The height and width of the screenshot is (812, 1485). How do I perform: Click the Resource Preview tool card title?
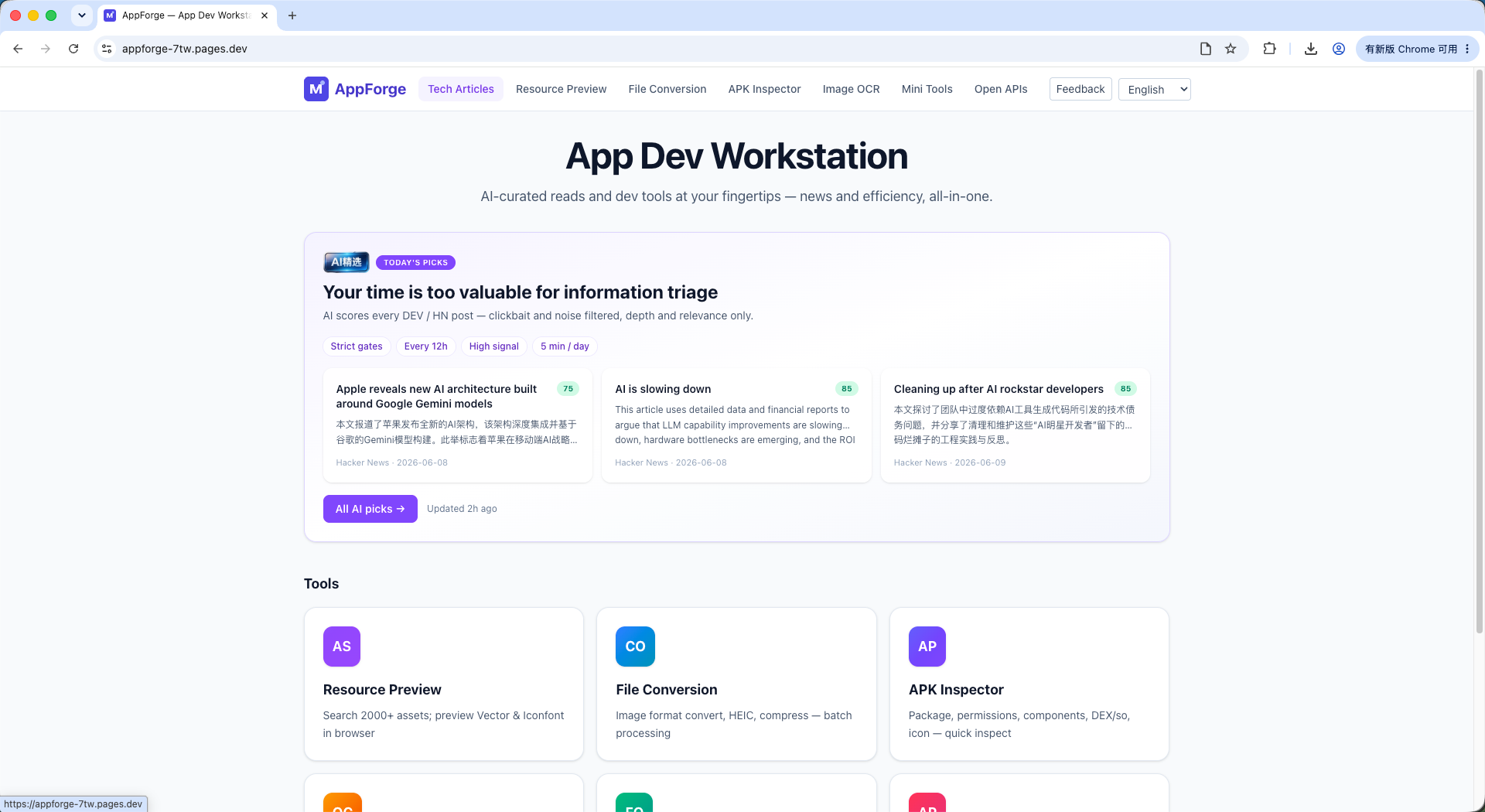coord(382,690)
